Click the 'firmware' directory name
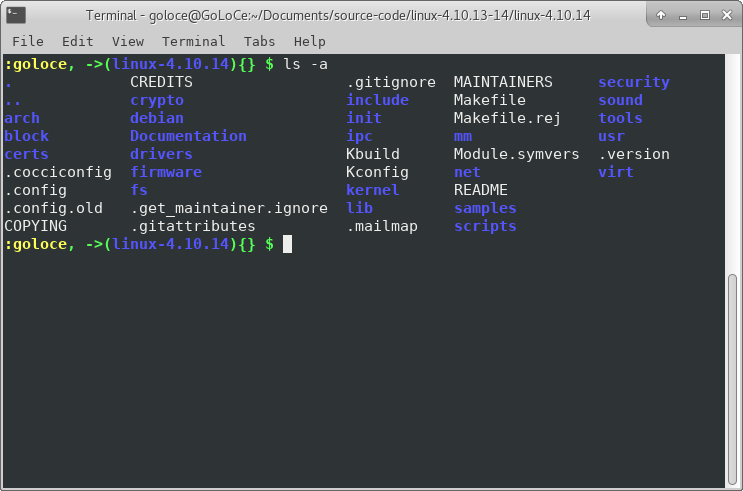The image size is (743, 491). (166, 172)
